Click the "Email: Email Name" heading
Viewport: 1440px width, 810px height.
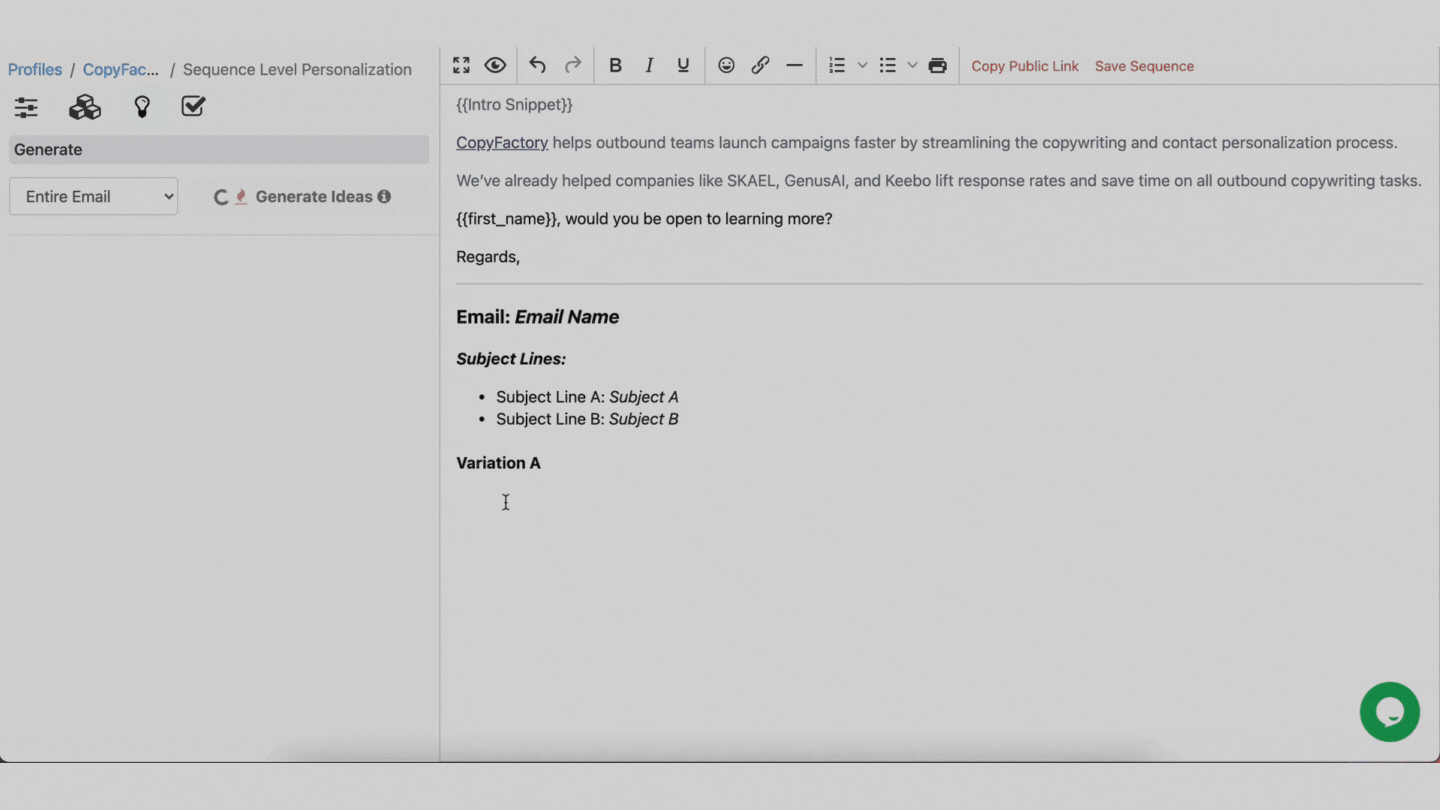(x=538, y=317)
